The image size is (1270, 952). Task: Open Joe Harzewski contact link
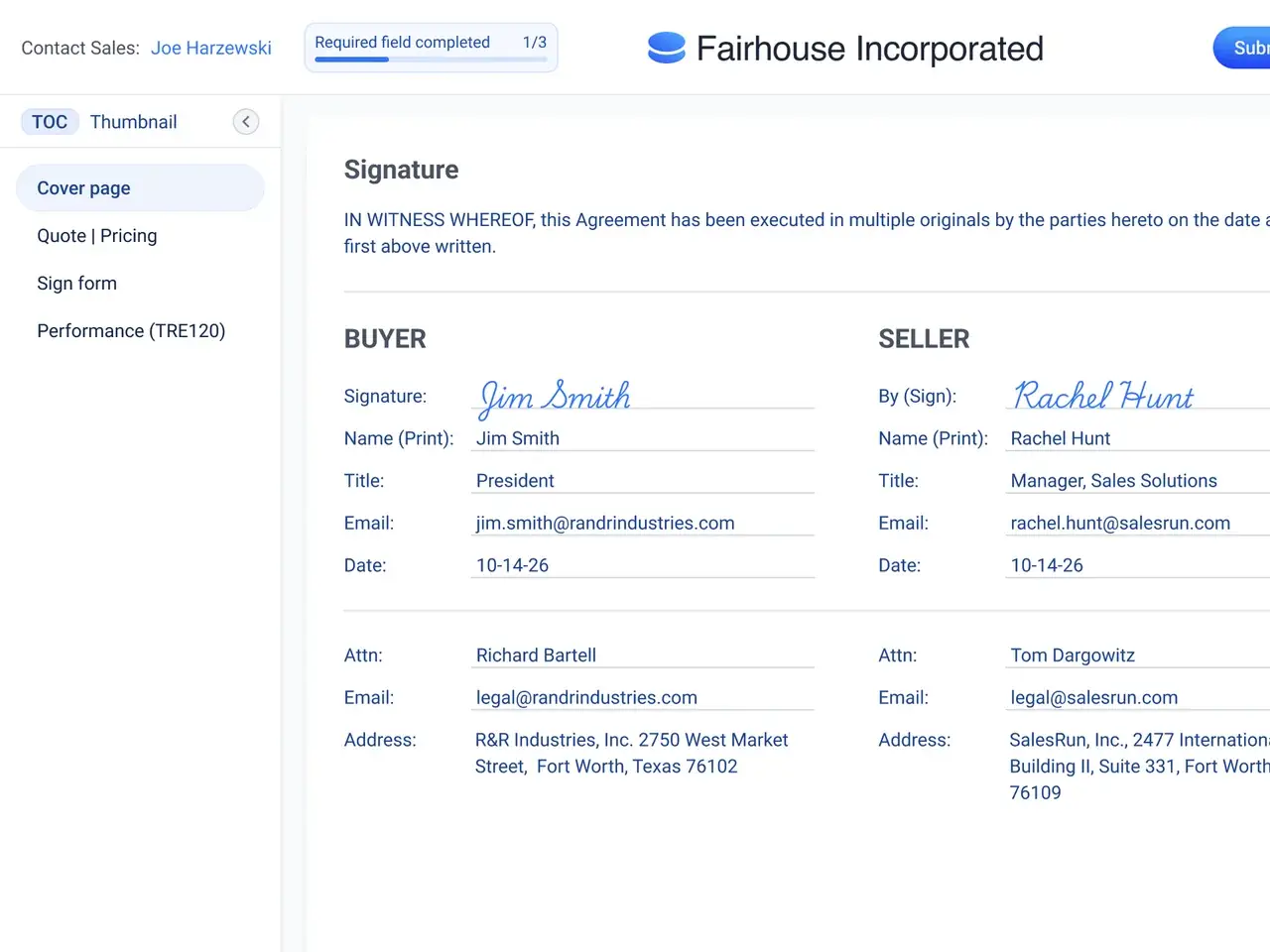click(210, 48)
